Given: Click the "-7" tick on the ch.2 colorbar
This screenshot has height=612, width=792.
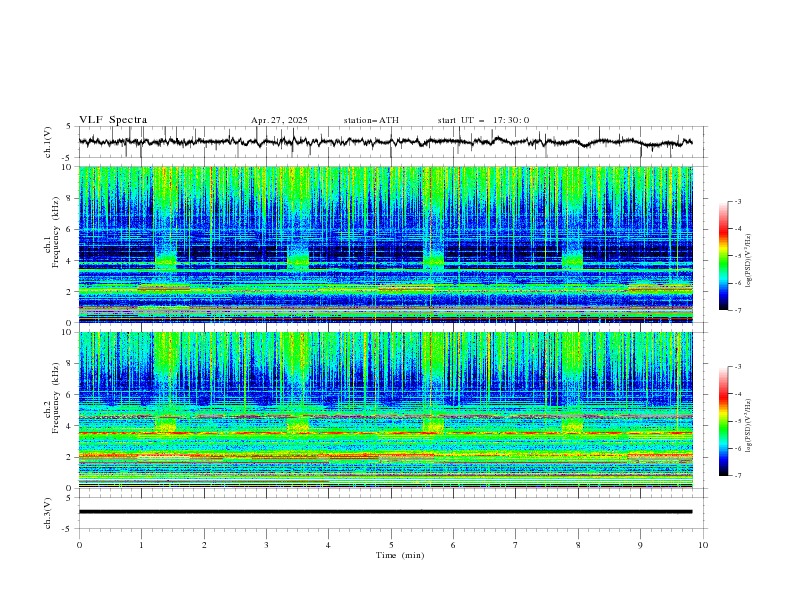Looking at the screenshot, I should pyautogui.click(x=737, y=476).
